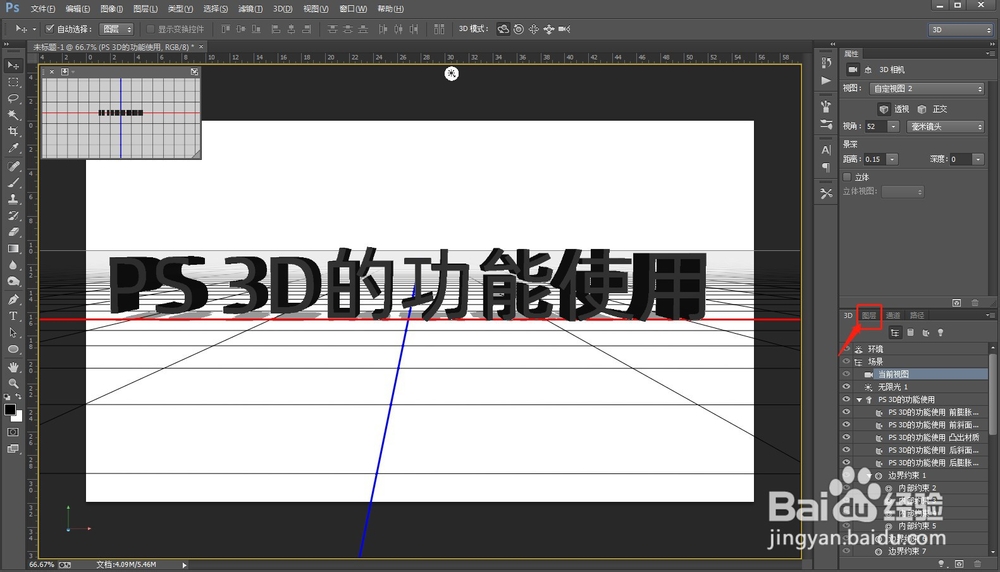Switch to the 路径 tab
This screenshot has width=1000, height=572.
click(x=917, y=315)
